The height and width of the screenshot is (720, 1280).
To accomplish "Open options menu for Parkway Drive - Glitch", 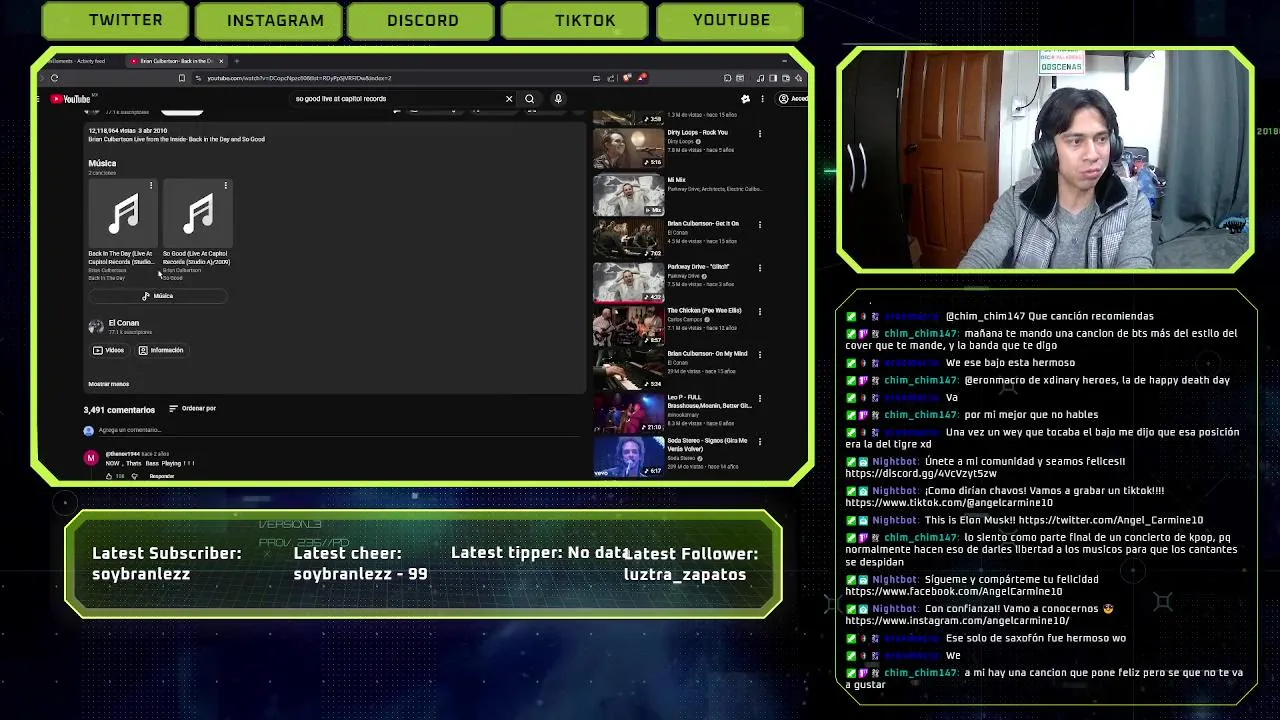I will pos(760,268).
